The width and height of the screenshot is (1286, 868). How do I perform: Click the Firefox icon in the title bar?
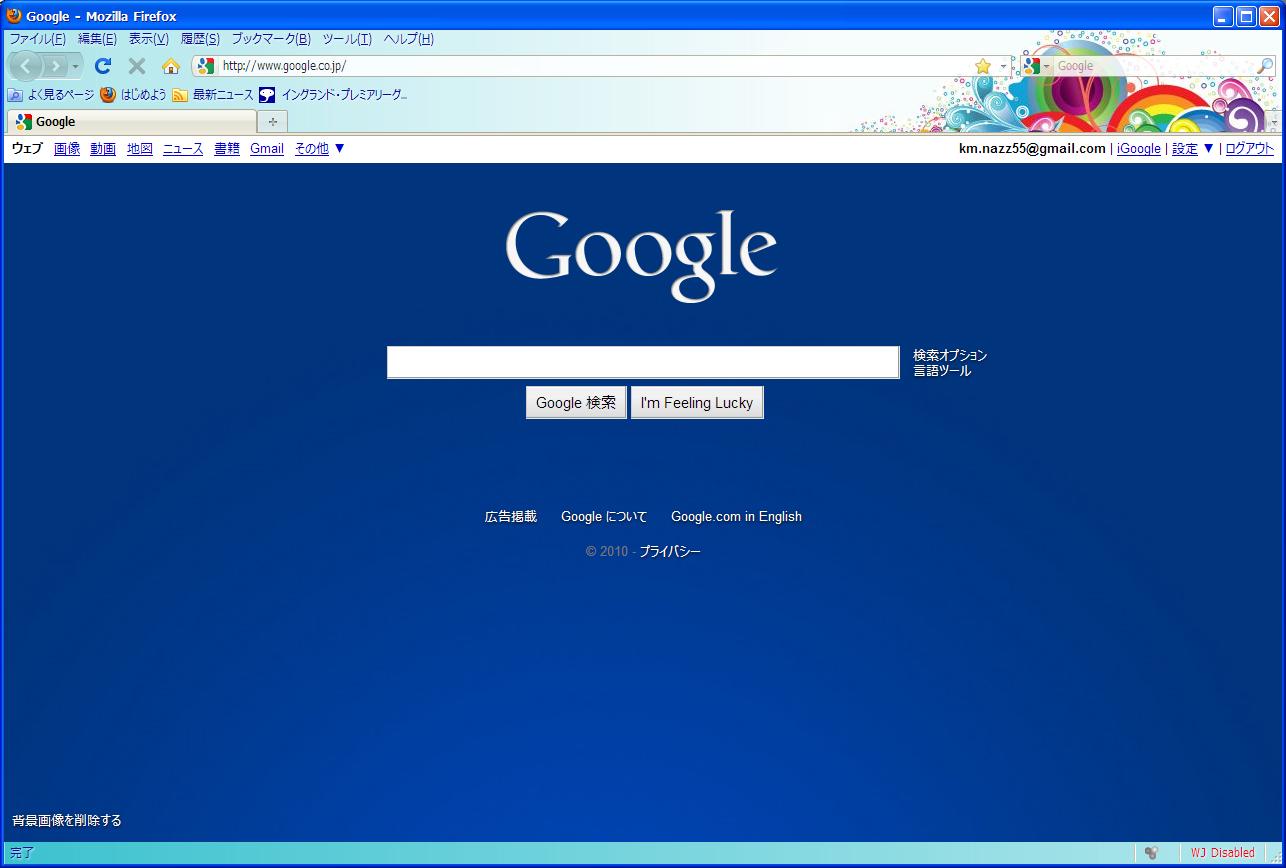pos(14,15)
